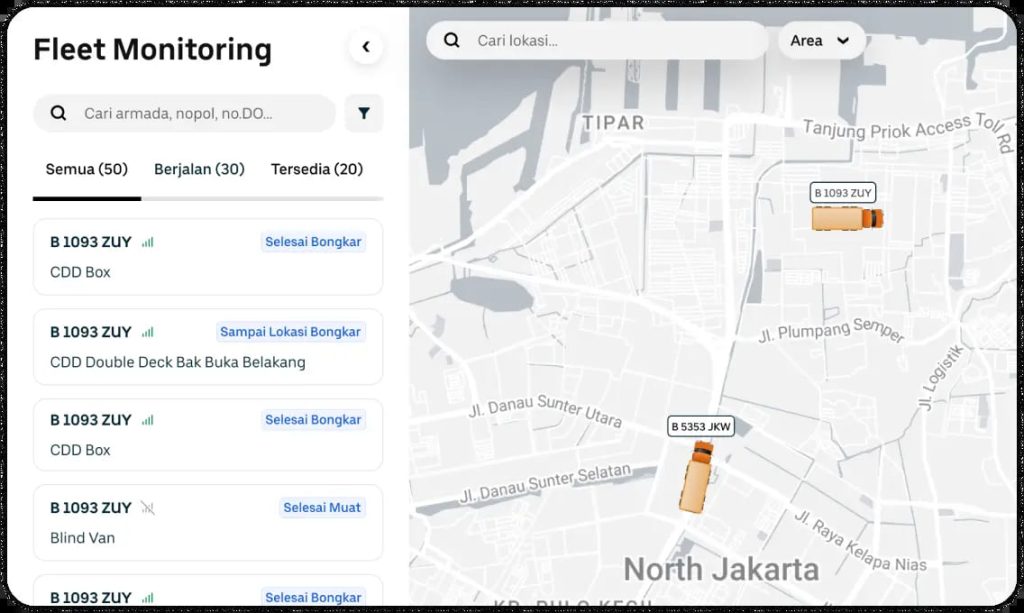The image size is (1024, 613).
Task: Click the magnifier icon in fleet search
Action: pos(58,114)
